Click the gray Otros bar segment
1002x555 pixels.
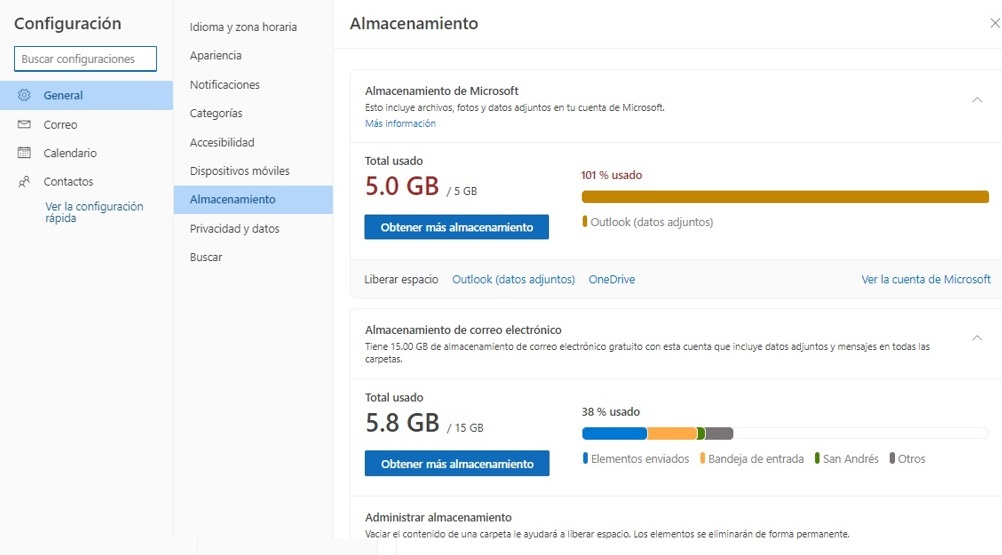pyautogui.click(x=720, y=434)
